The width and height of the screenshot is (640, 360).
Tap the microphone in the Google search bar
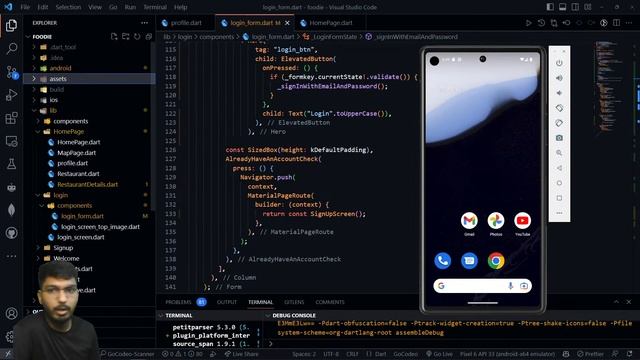click(511, 286)
